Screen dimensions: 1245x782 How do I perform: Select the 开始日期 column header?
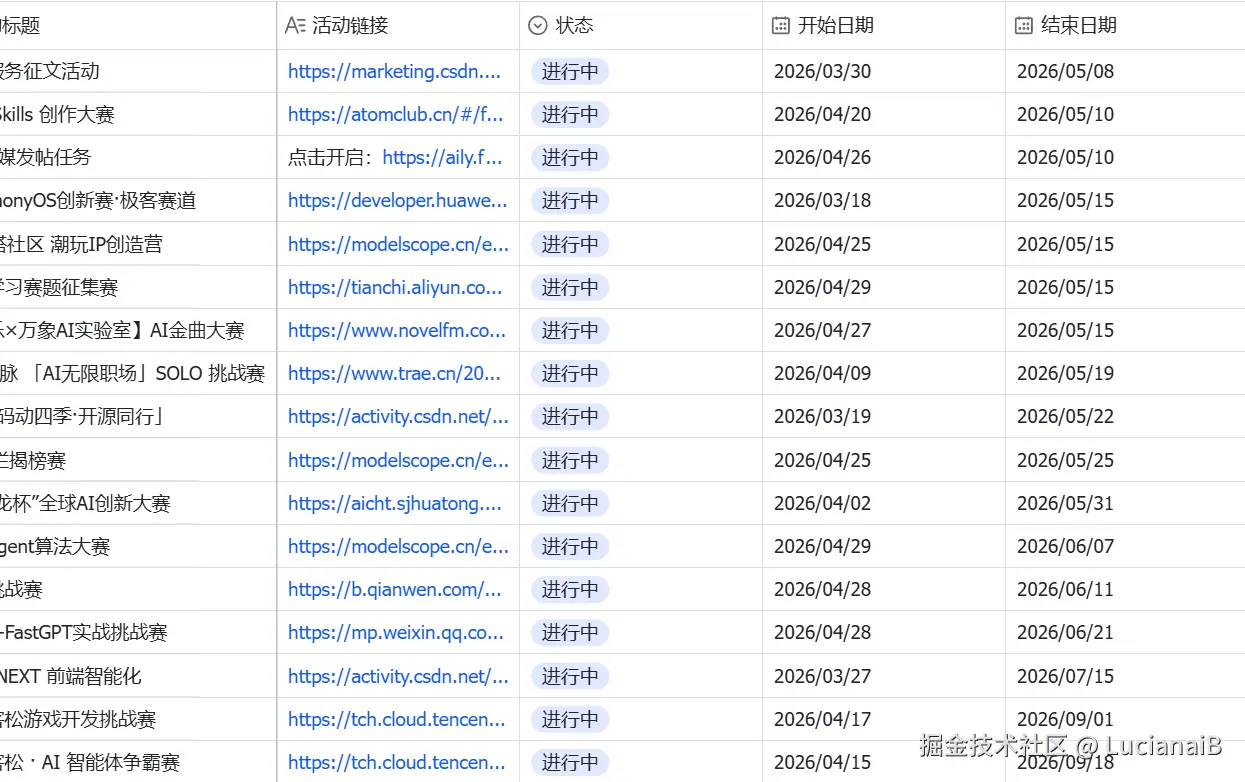pos(884,25)
